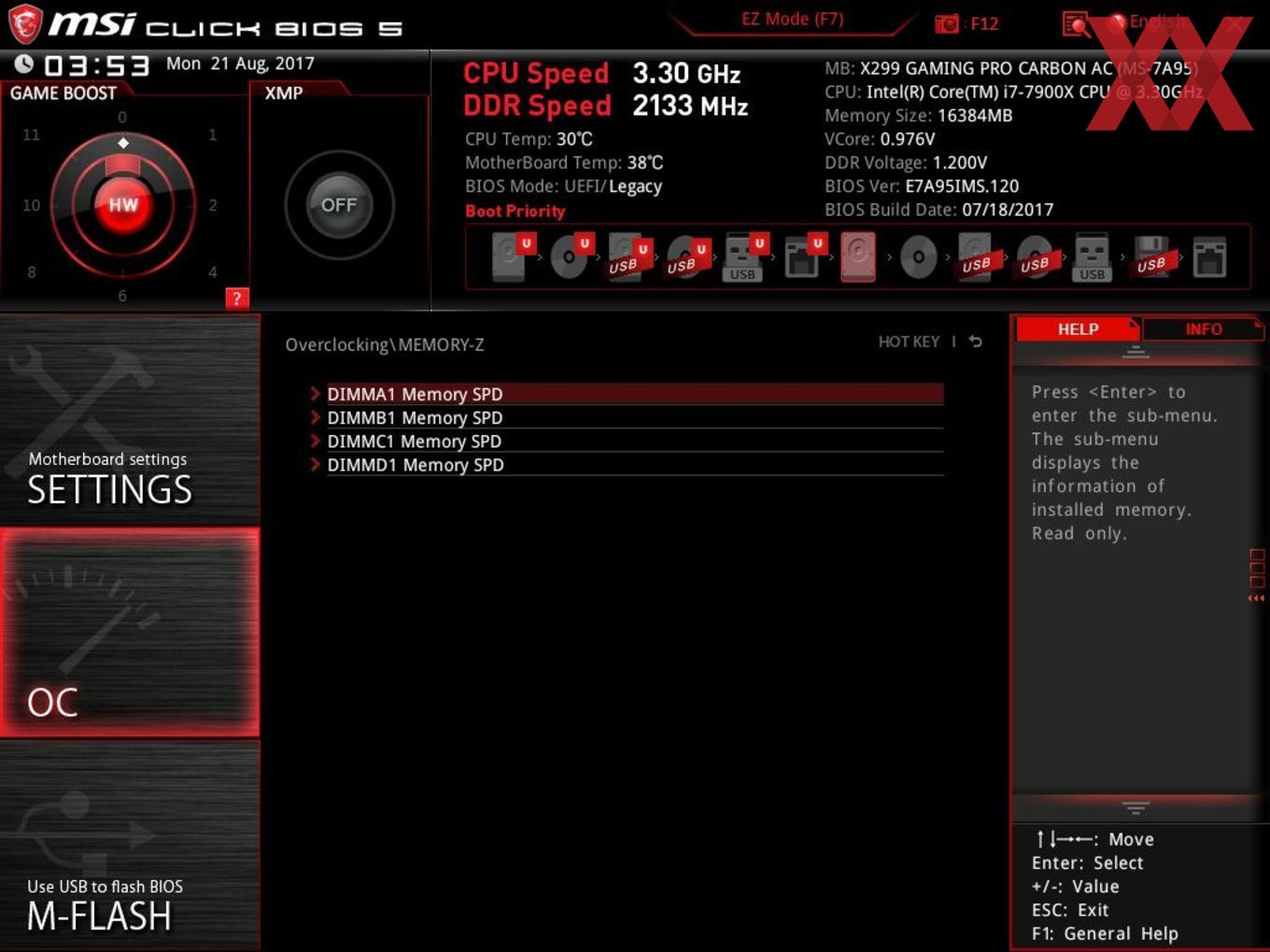Open M-FLASH to flash BIOS
This screenshot has width=1270, height=952.
point(130,845)
